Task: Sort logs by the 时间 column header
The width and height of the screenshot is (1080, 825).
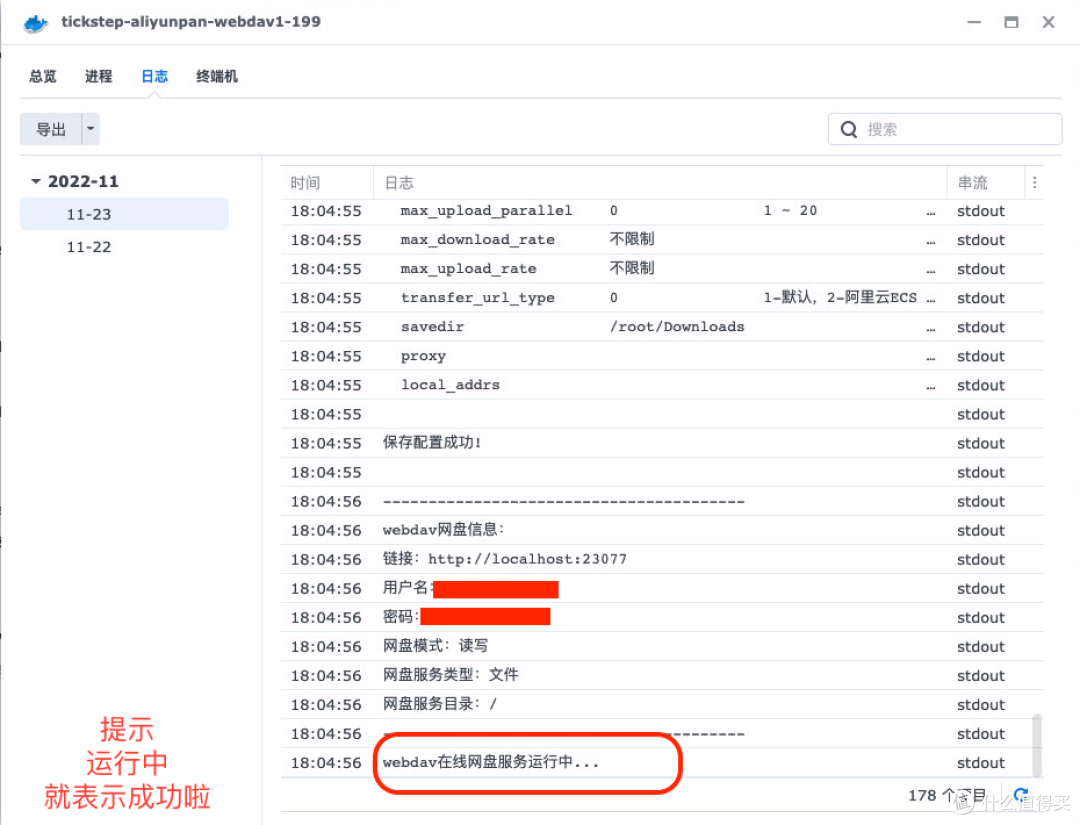Action: pyautogui.click(x=305, y=182)
